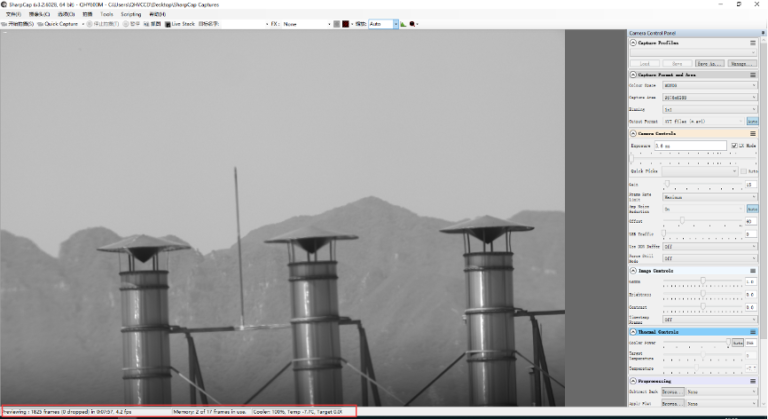768x419 pixels.
Task: Toggle the LX Mode checkbox
Action: (735, 146)
